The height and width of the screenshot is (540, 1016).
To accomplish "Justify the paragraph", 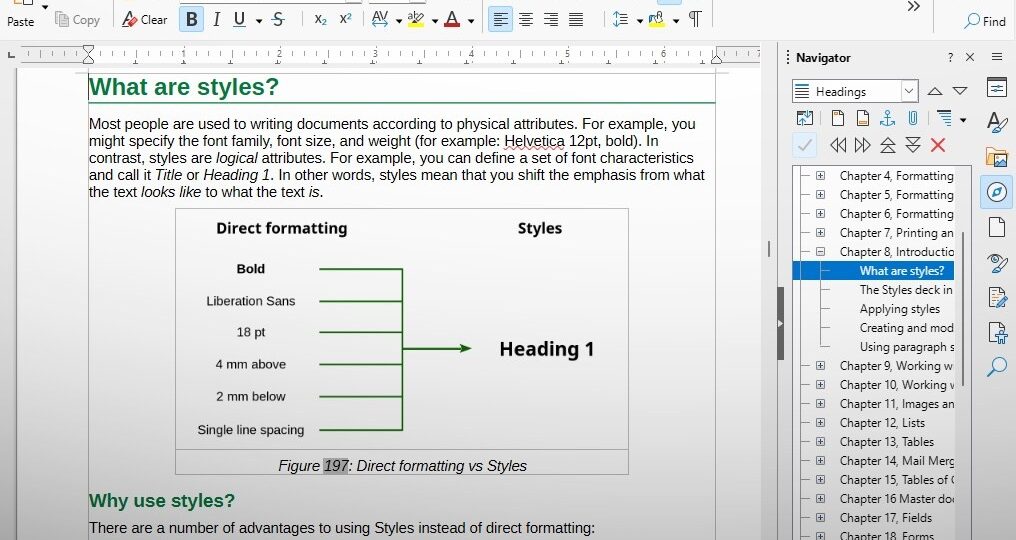I will click(x=576, y=19).
